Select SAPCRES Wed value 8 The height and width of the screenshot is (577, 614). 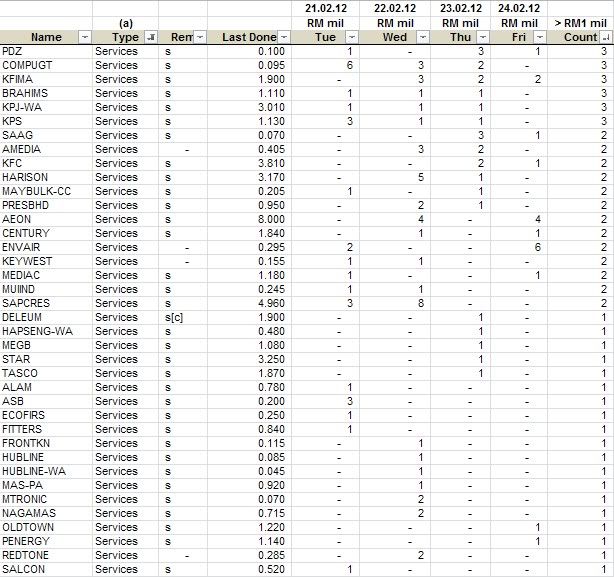[x=395, y=303]
